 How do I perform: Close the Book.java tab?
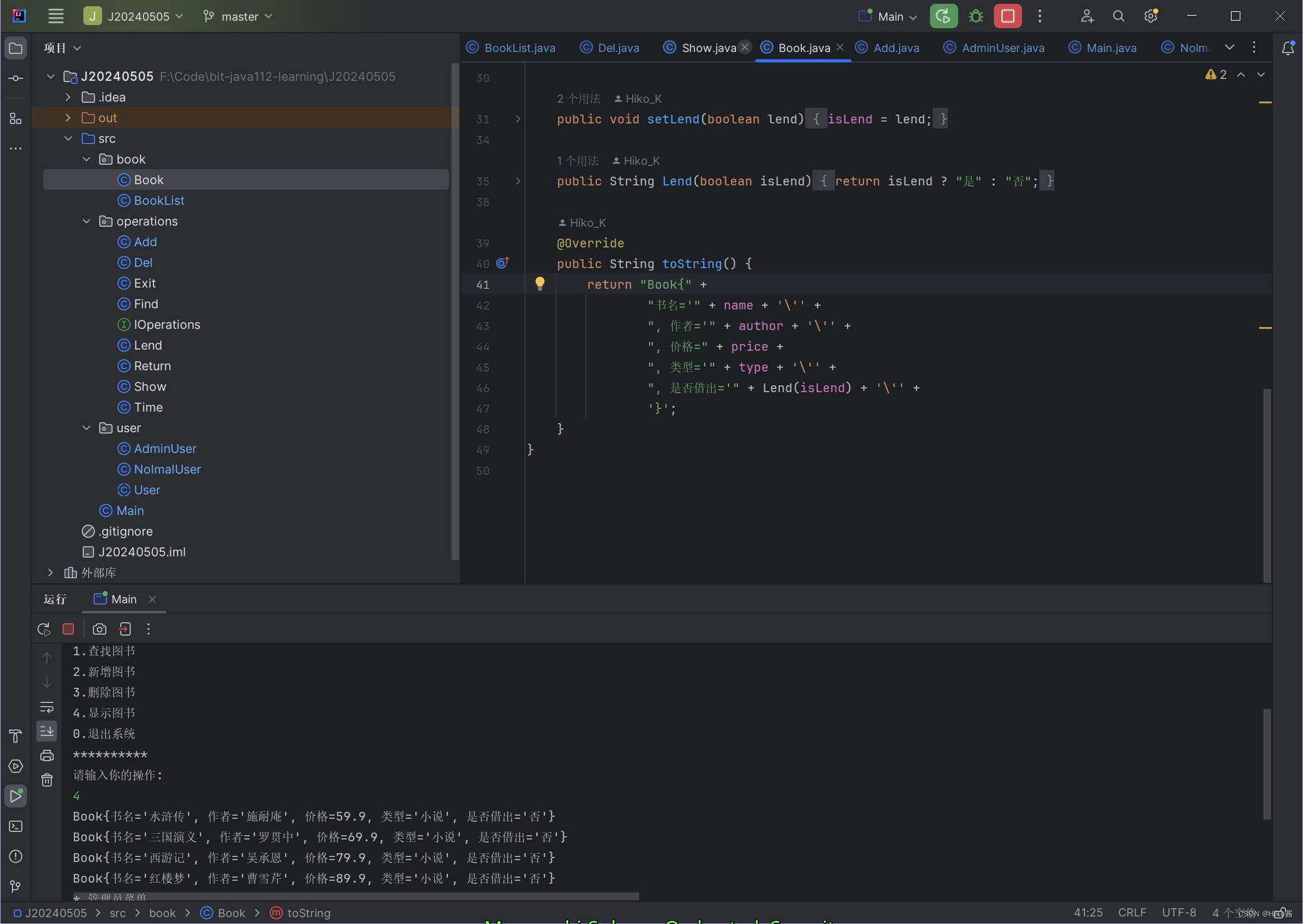pyautogui.click(x=840, y=48)
